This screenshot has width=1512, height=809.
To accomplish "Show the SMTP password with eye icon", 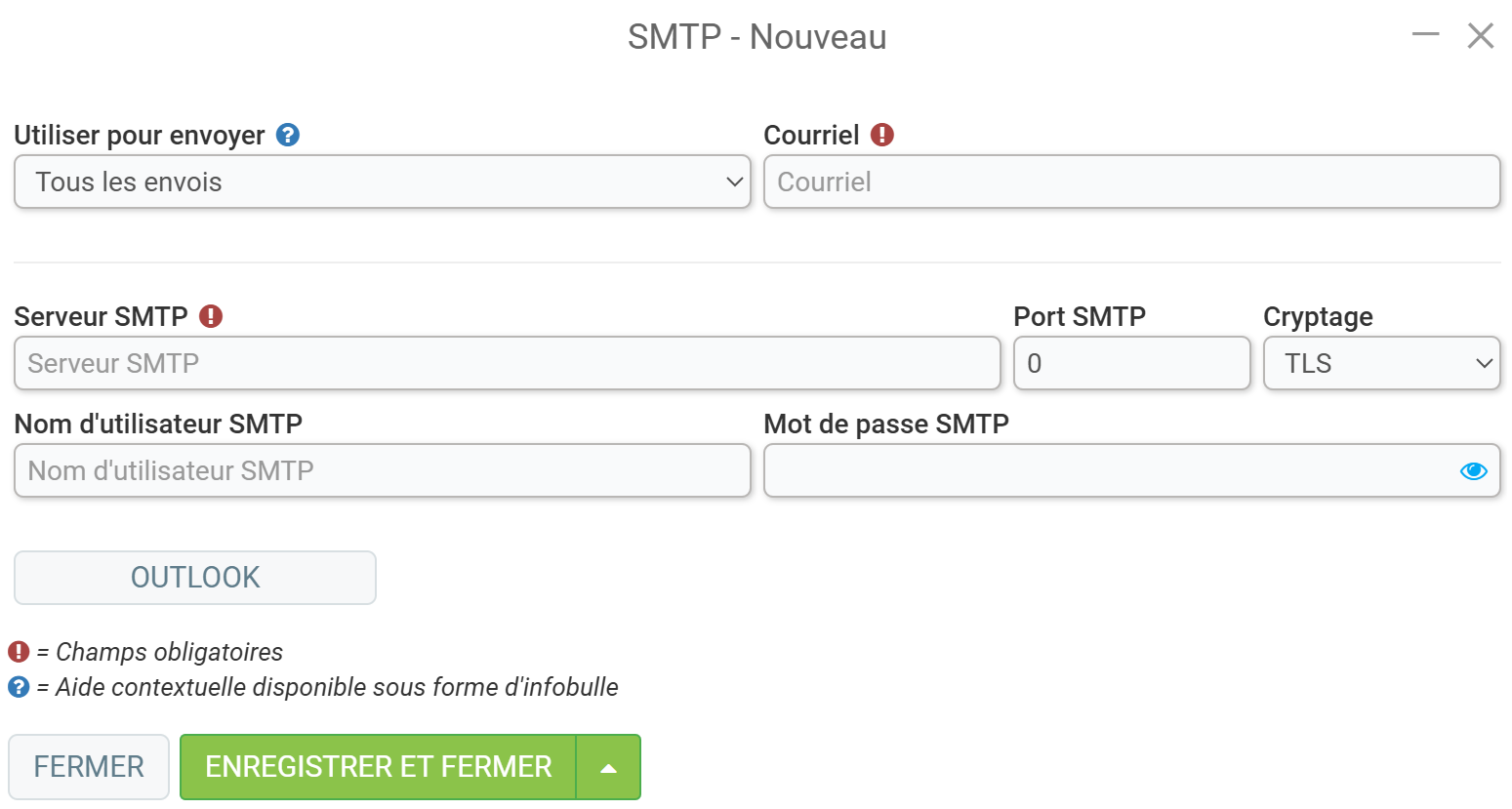I will 1473,471.
